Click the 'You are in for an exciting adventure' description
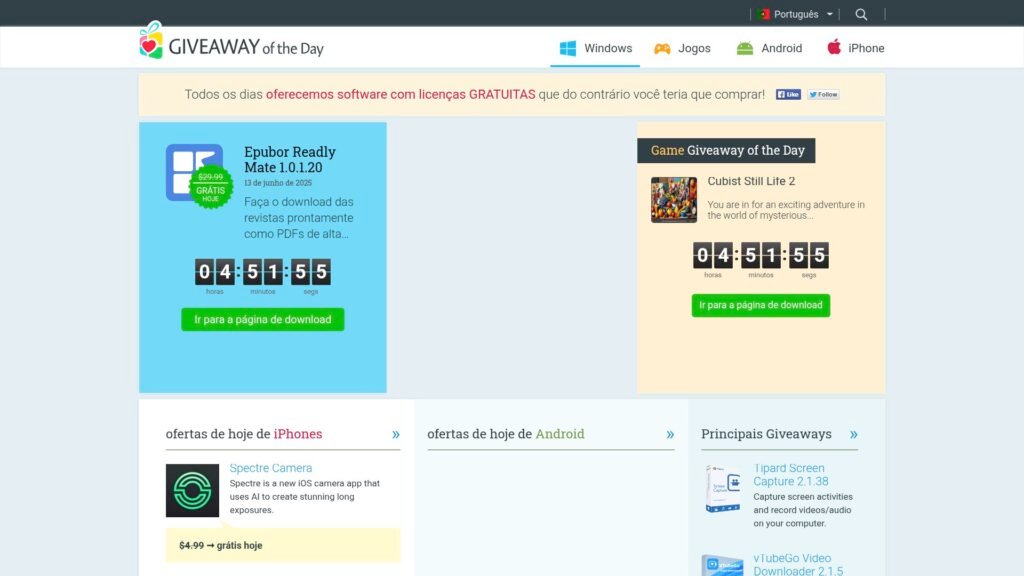The image size is (1024, 576). click(x=786, y=210)
